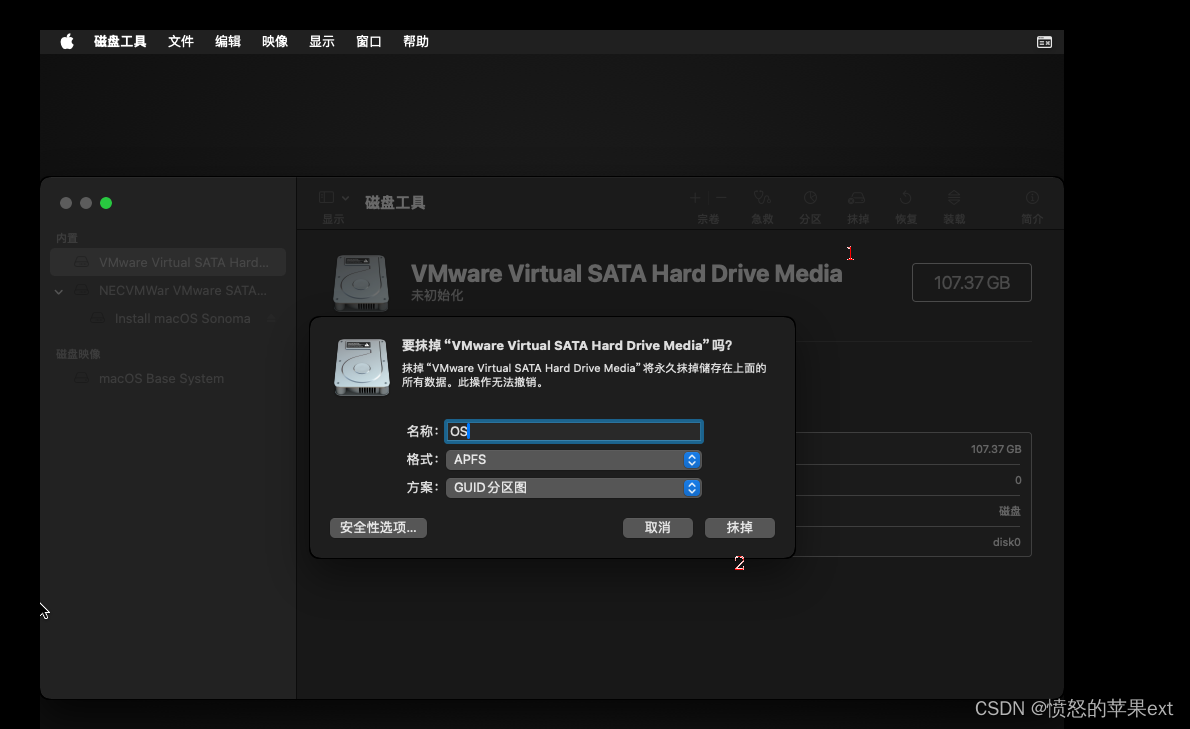The height and width of the screenshot is (729, 1190).
Task: Click the First Aid 急救 toolbar icon
Action: click(x=762, y=198)
